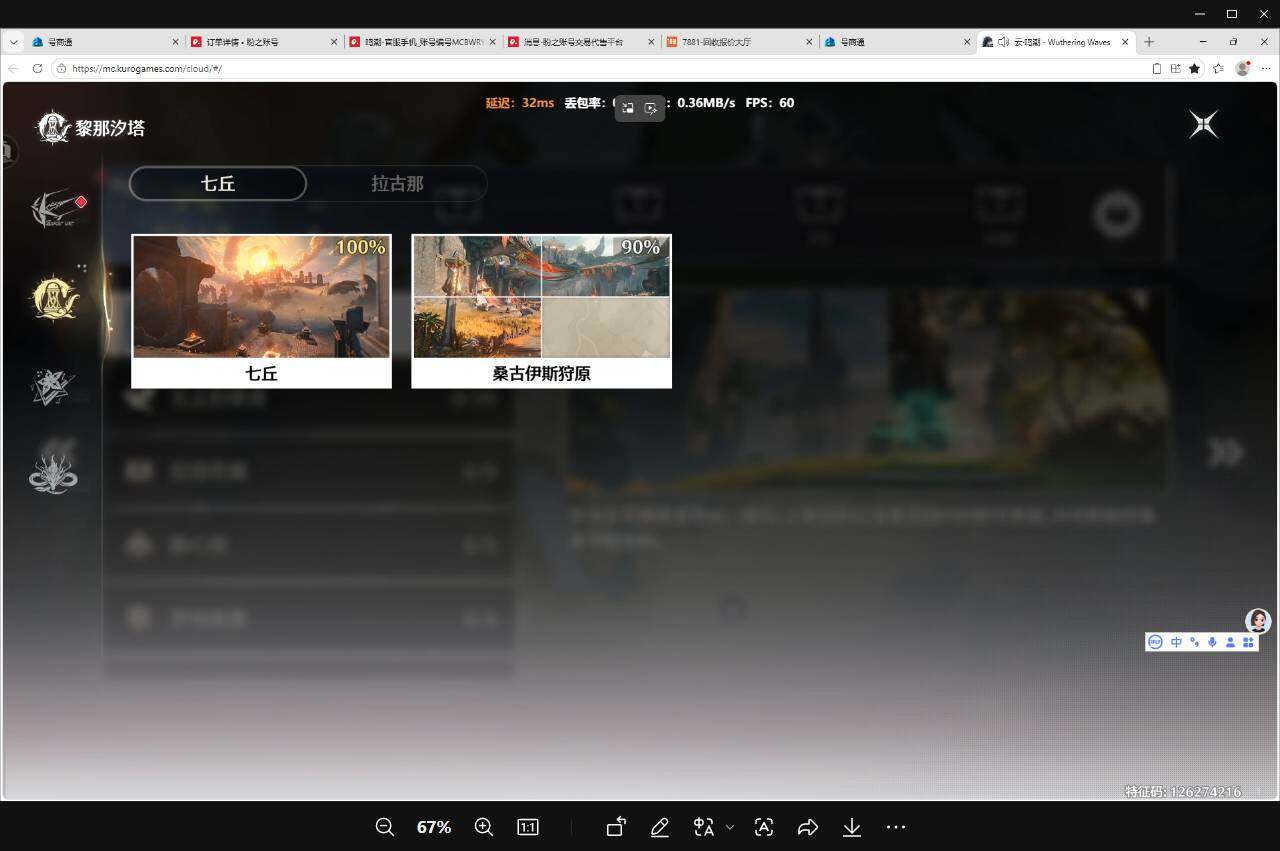The height and width of the screenshot is (851, 1280).
Task: Zoom in in the image viewer toolbar
Action: [484, 827]
